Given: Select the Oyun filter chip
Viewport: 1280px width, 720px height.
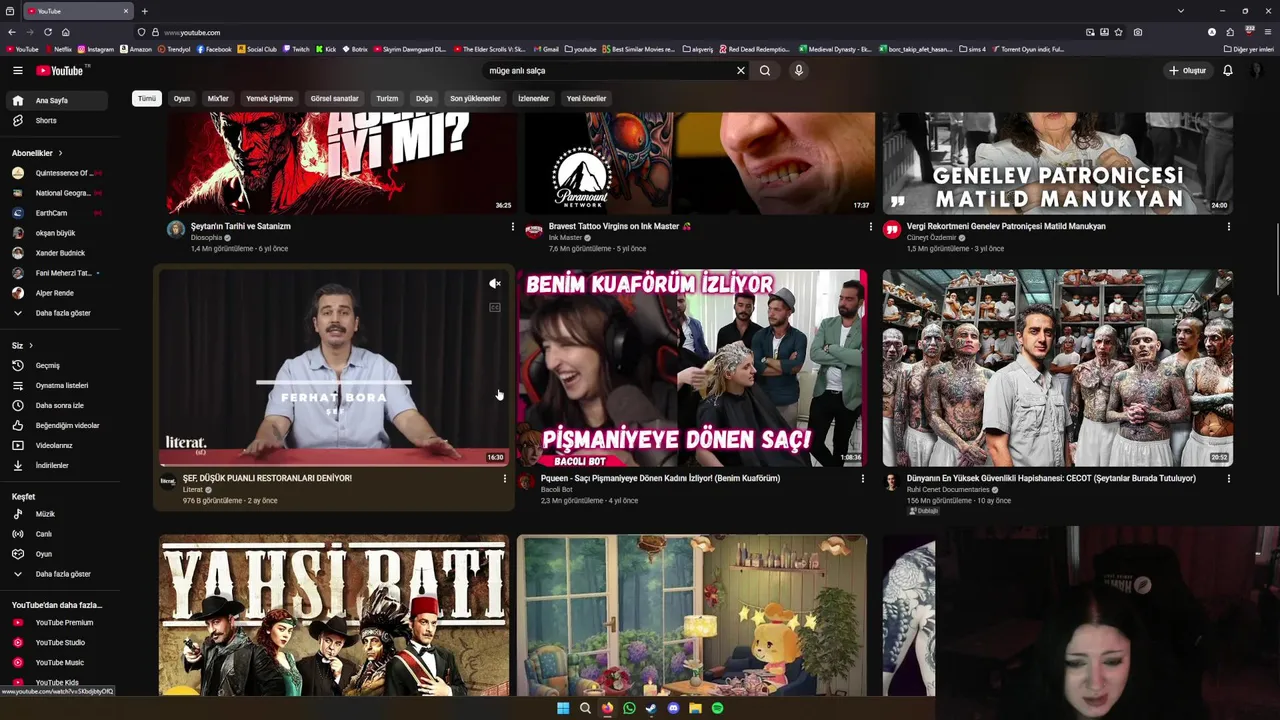Looking at the screenshot, I should 182,98.
